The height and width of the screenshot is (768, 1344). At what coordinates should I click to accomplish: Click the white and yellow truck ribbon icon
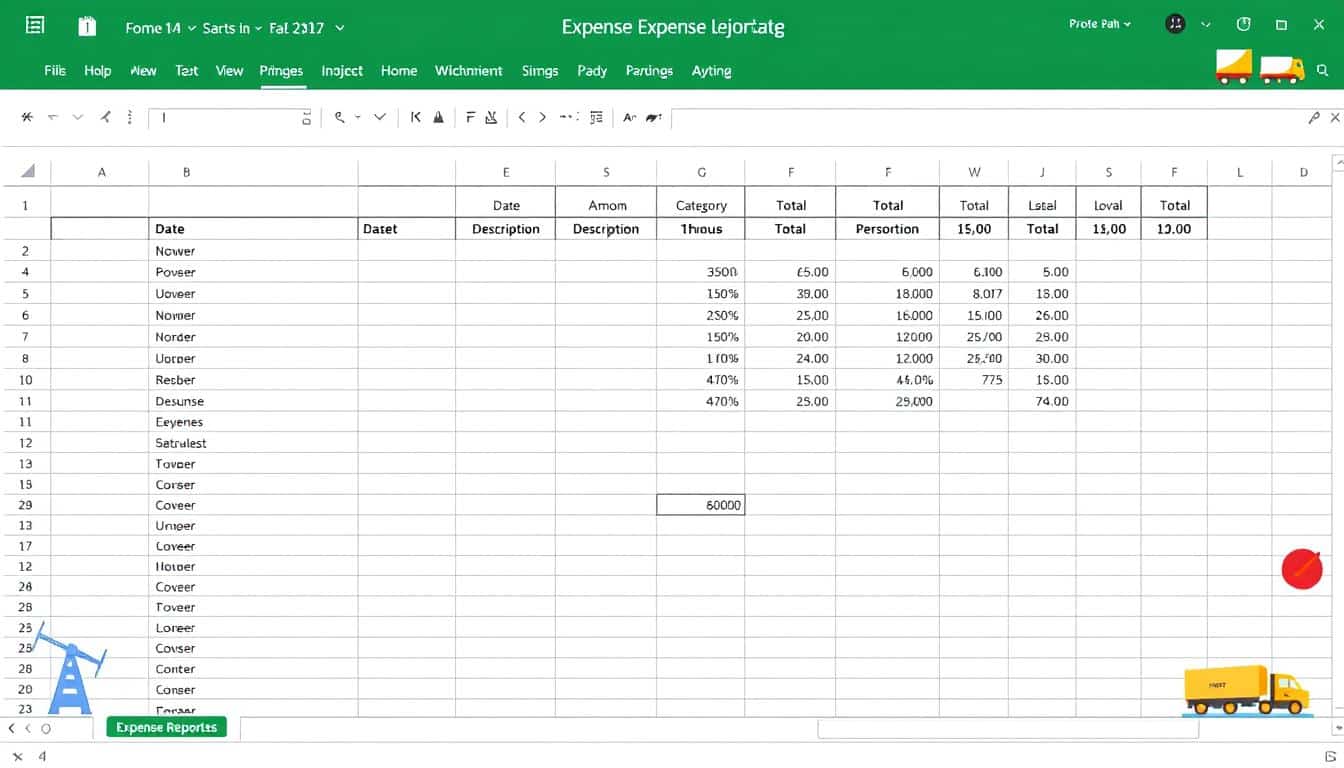click(x=1282, y=69)
